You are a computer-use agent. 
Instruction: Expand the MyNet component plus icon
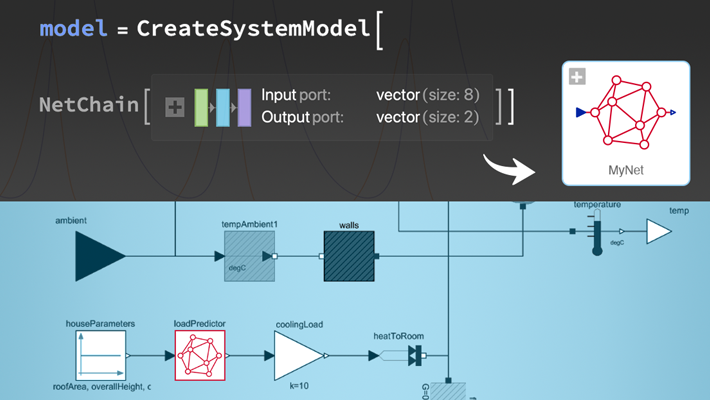[x=577, y=77]
